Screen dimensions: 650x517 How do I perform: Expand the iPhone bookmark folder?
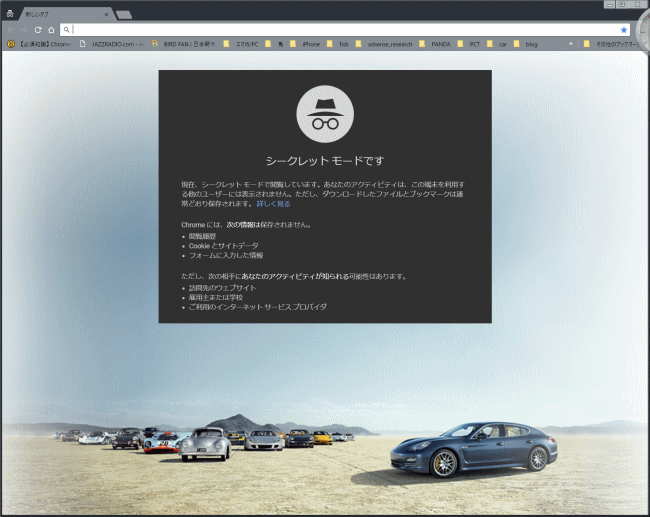pyautogui.click(x=305, y=44)
